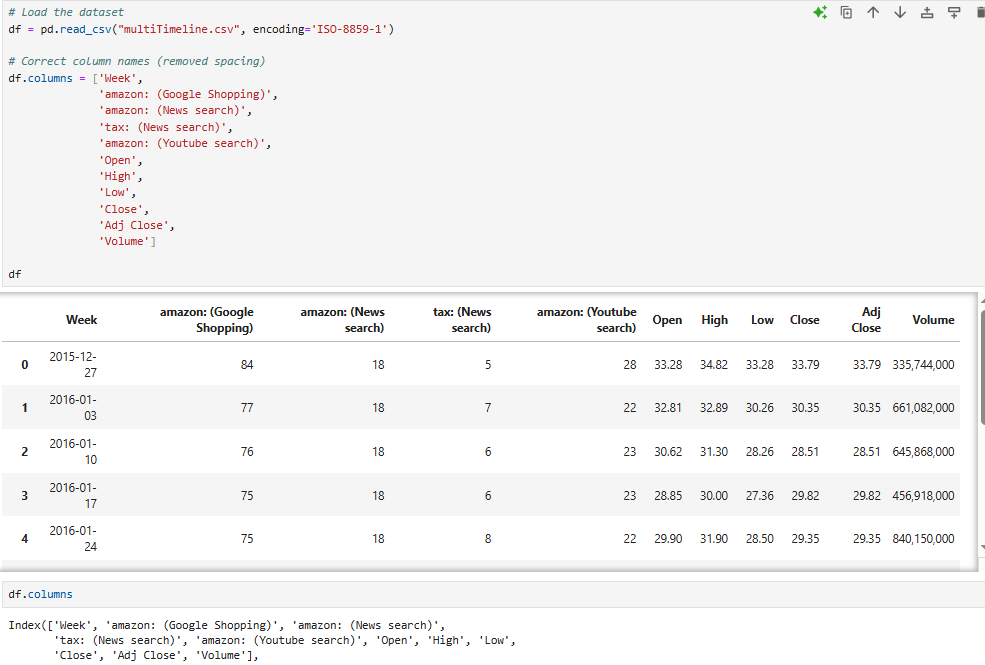Click the date cell 2015-12-27
The image size is (985, 665).
70,364
